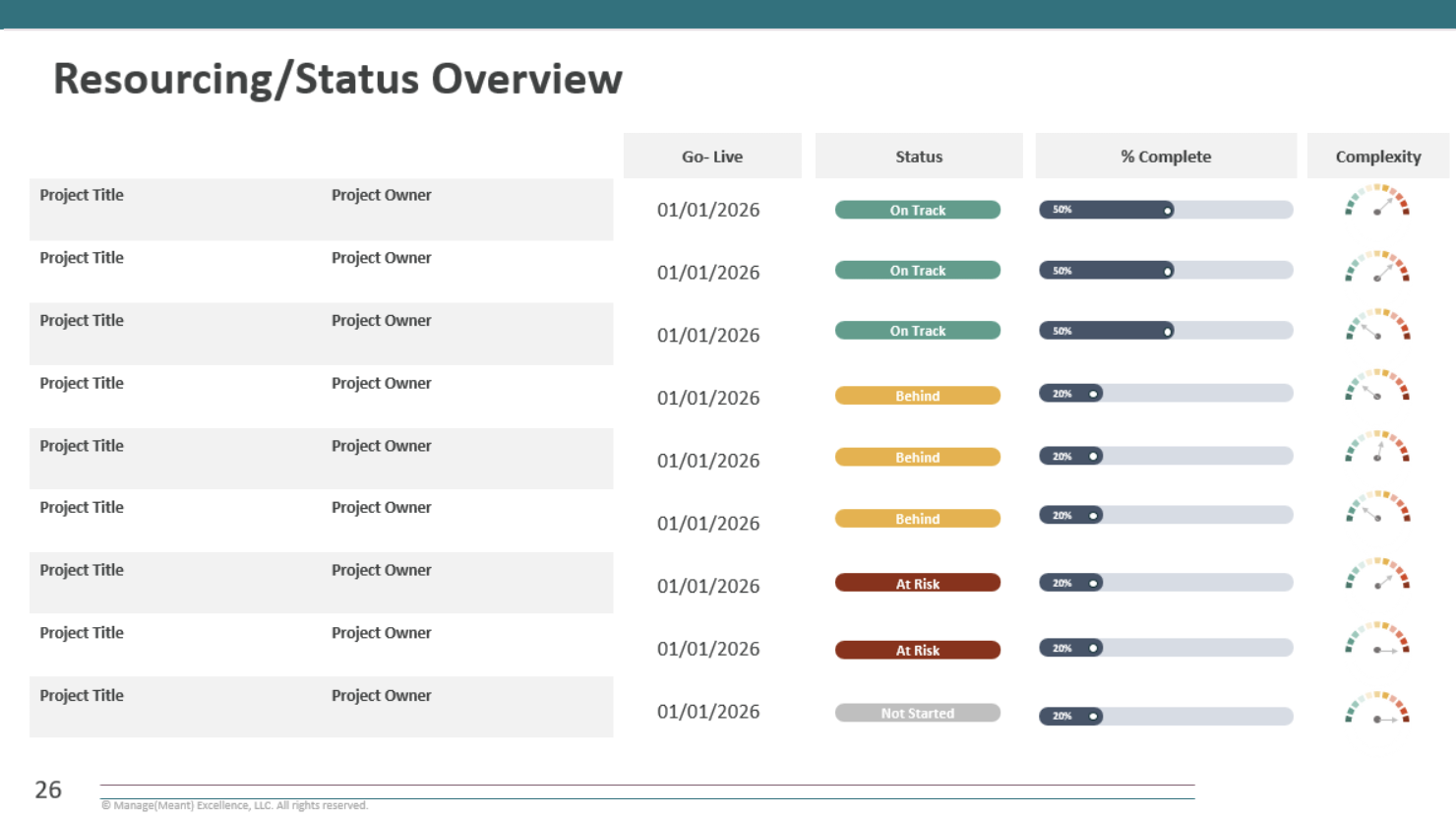Select complexity gauge in first At Risk row
The image size is (1456, 819).
coord(1377,574)
